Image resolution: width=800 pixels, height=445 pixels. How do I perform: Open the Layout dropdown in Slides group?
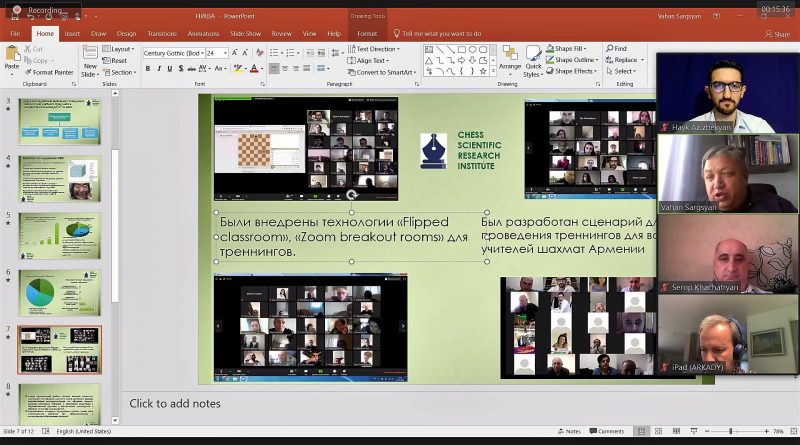pyautogui.click(x=121, y=48)
